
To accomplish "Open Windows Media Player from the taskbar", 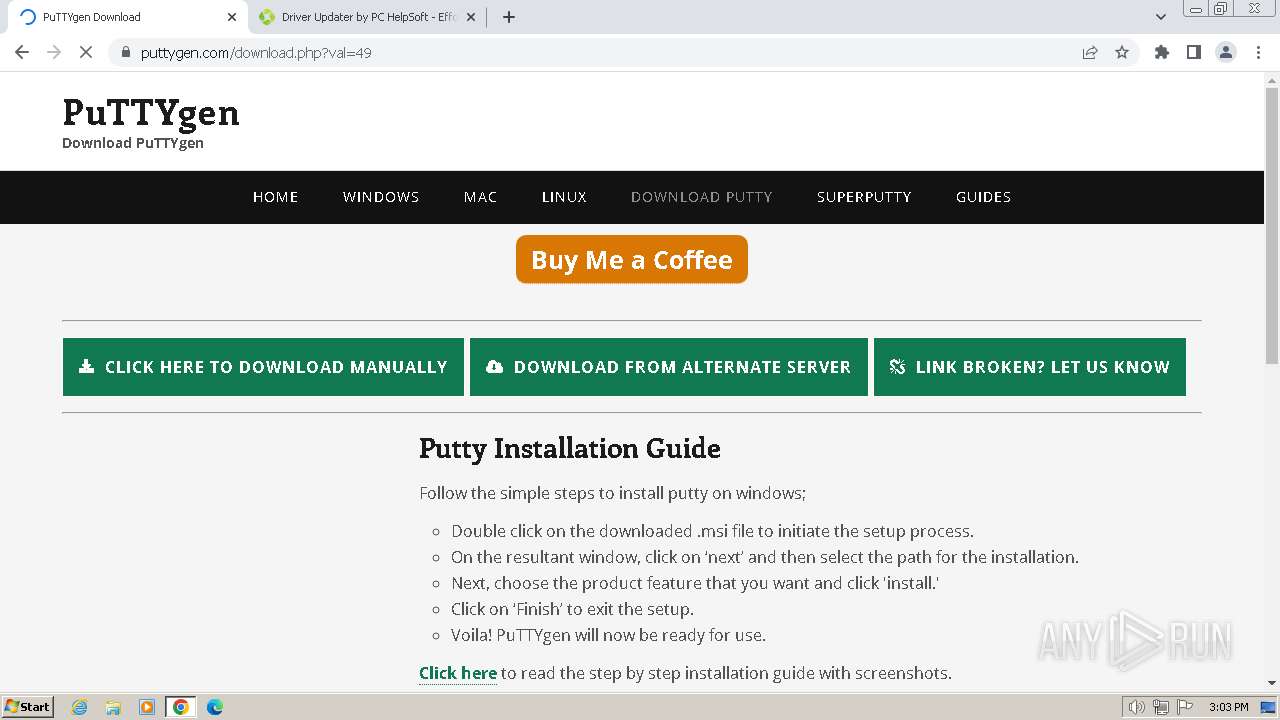I will (147, 707).
